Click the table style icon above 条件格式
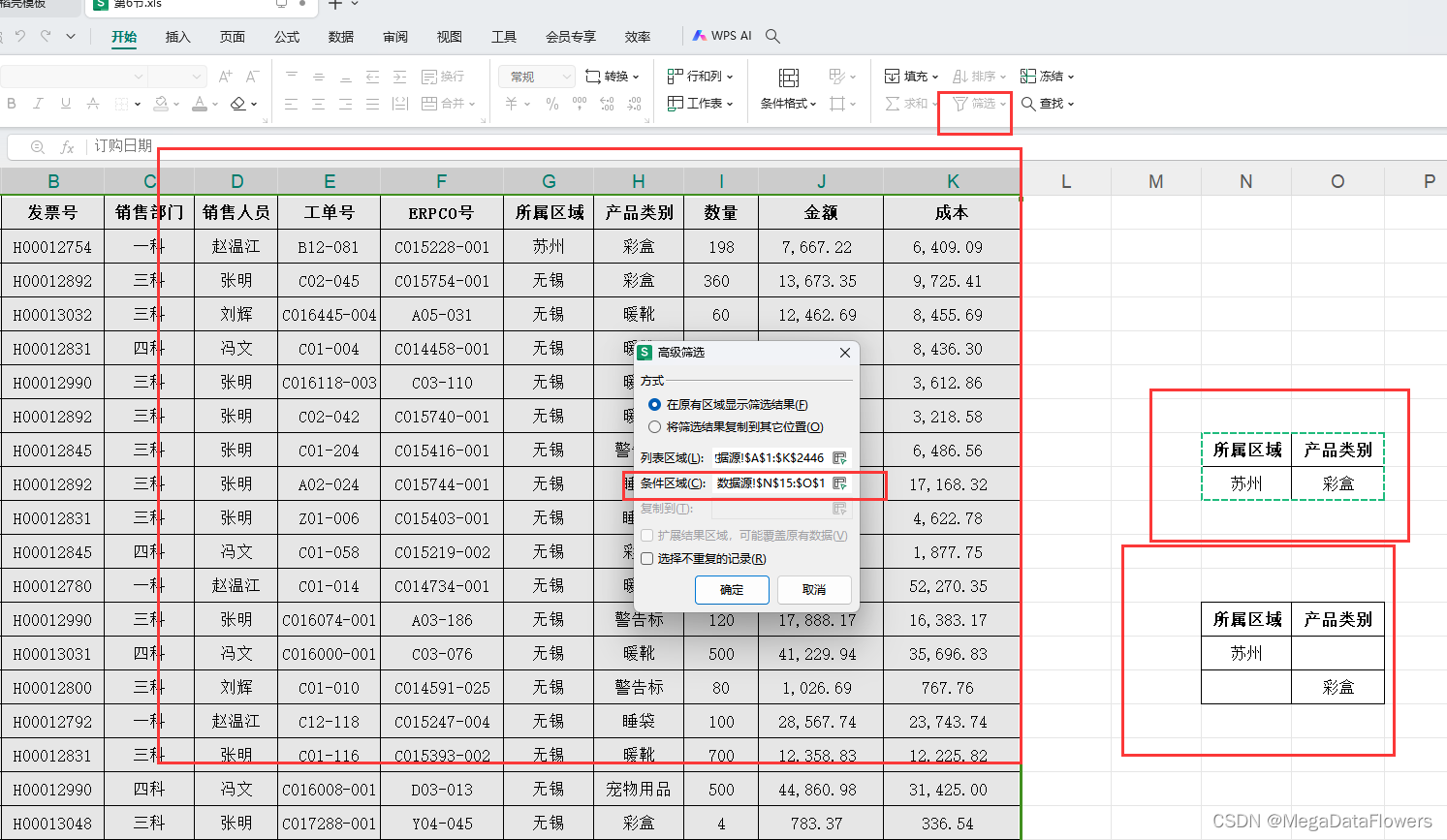Image resolution: width=1447 pixels, height=840 pixels. point(789,78)
